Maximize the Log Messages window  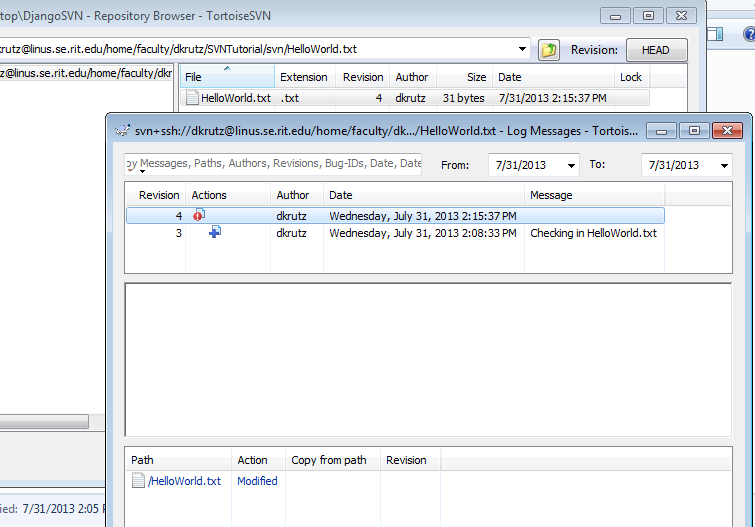click(x=694, y=131)
